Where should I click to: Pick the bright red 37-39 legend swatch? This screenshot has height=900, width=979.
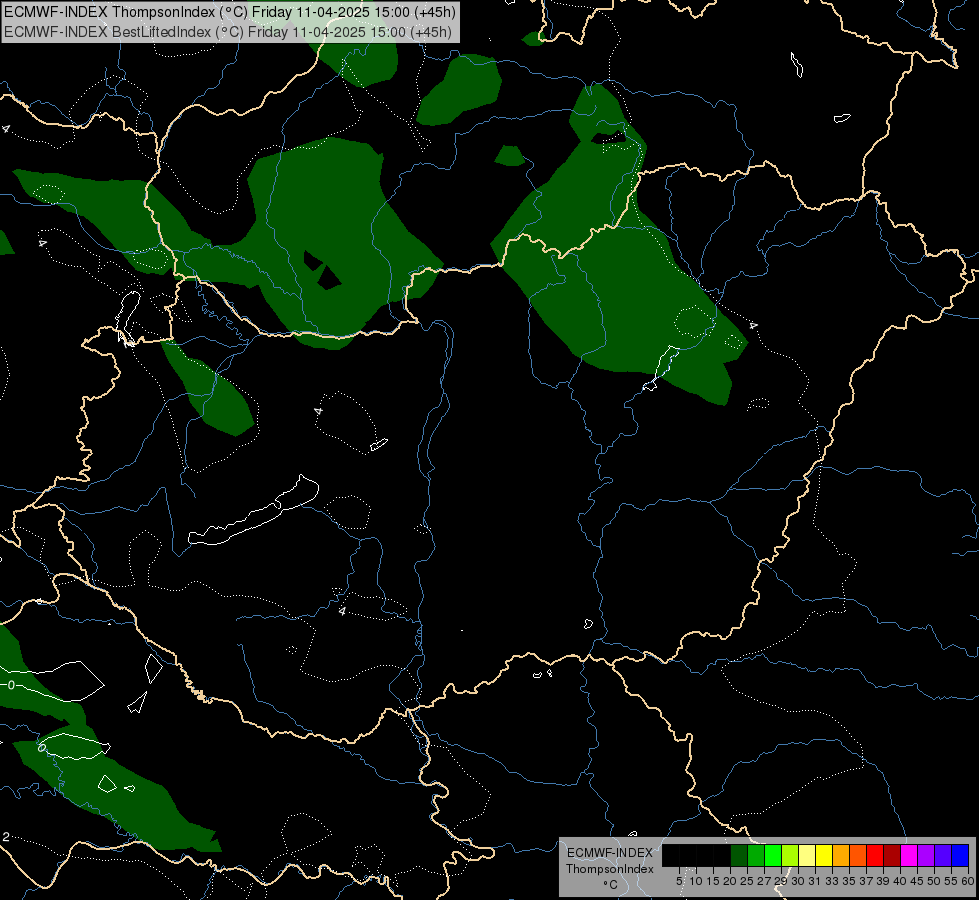pyautogui.click(x=875, y=855)
